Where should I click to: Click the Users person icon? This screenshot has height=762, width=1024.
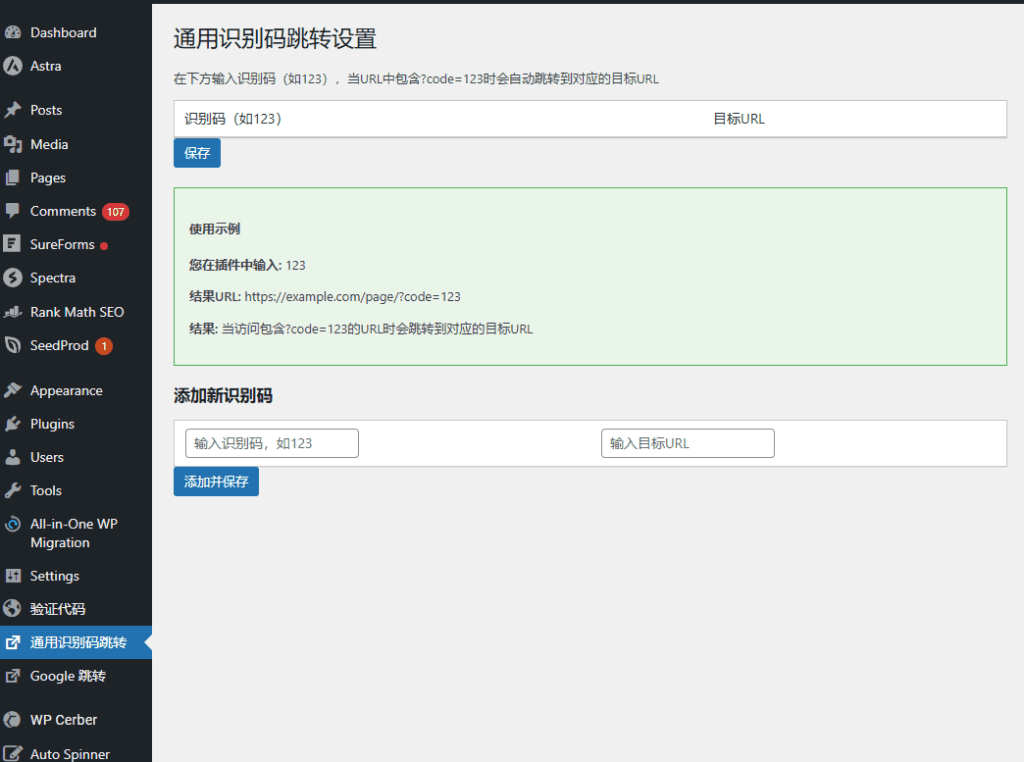coord(12,457)
